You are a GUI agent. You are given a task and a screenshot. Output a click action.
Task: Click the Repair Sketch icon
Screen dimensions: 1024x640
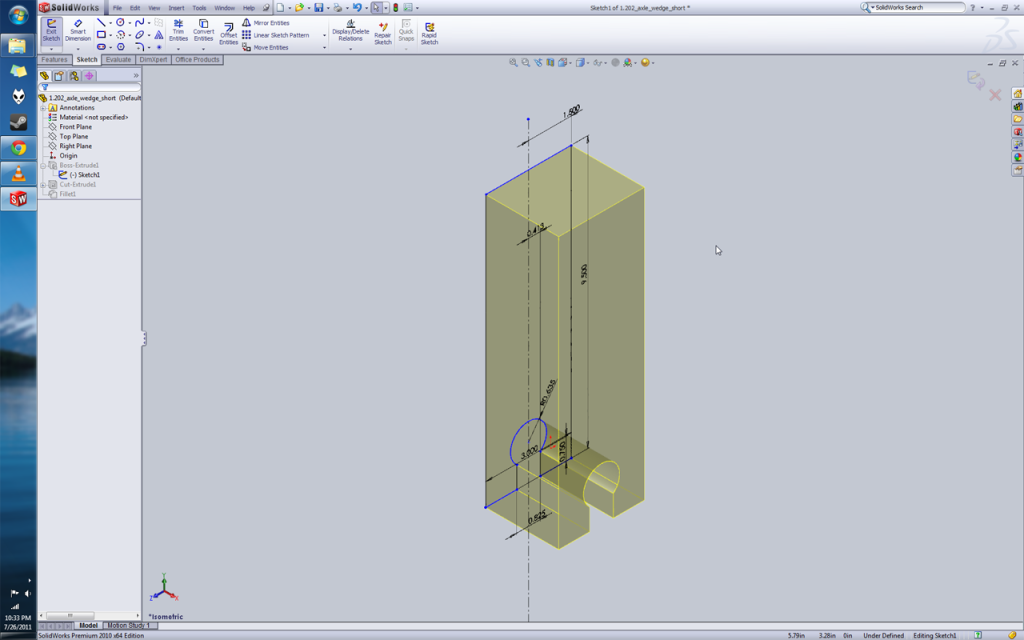coord(382,31)
